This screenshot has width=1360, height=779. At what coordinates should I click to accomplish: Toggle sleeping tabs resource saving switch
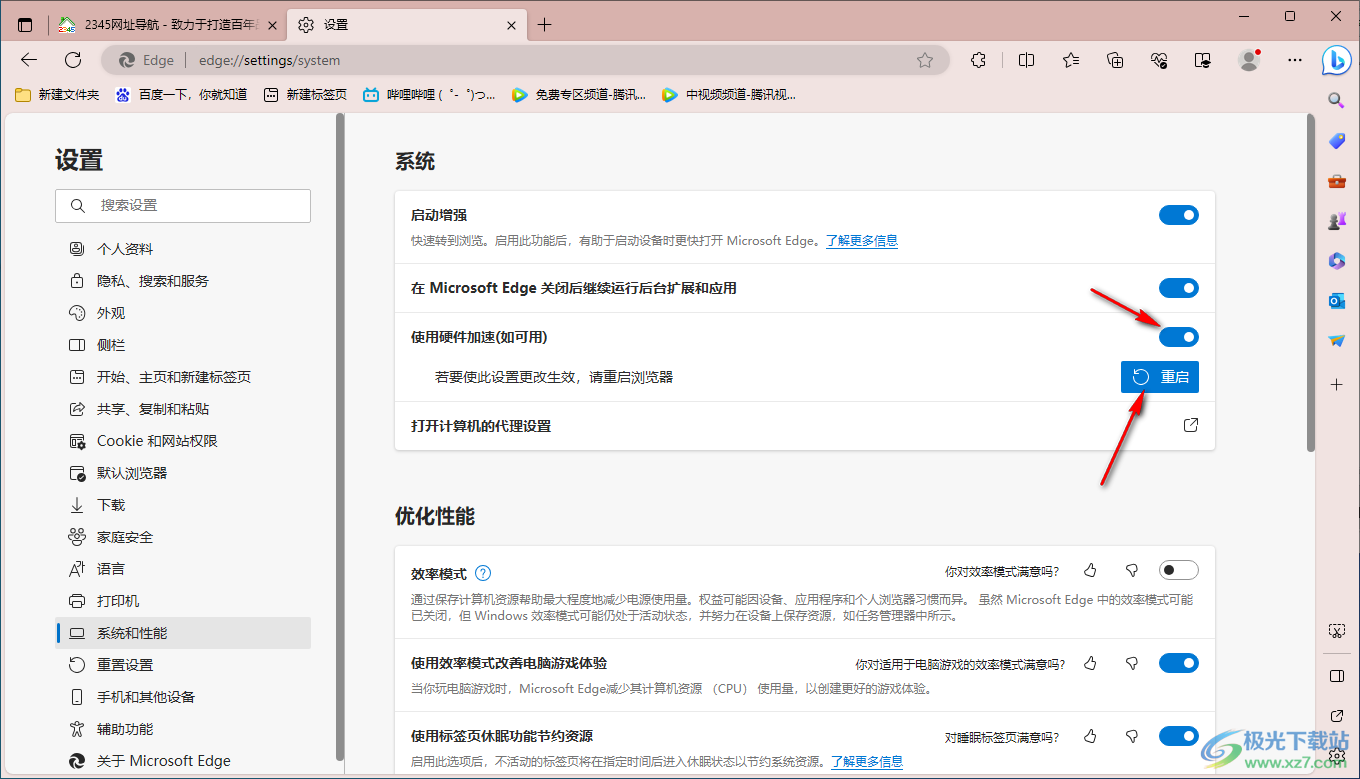[x=1179, y=736]
